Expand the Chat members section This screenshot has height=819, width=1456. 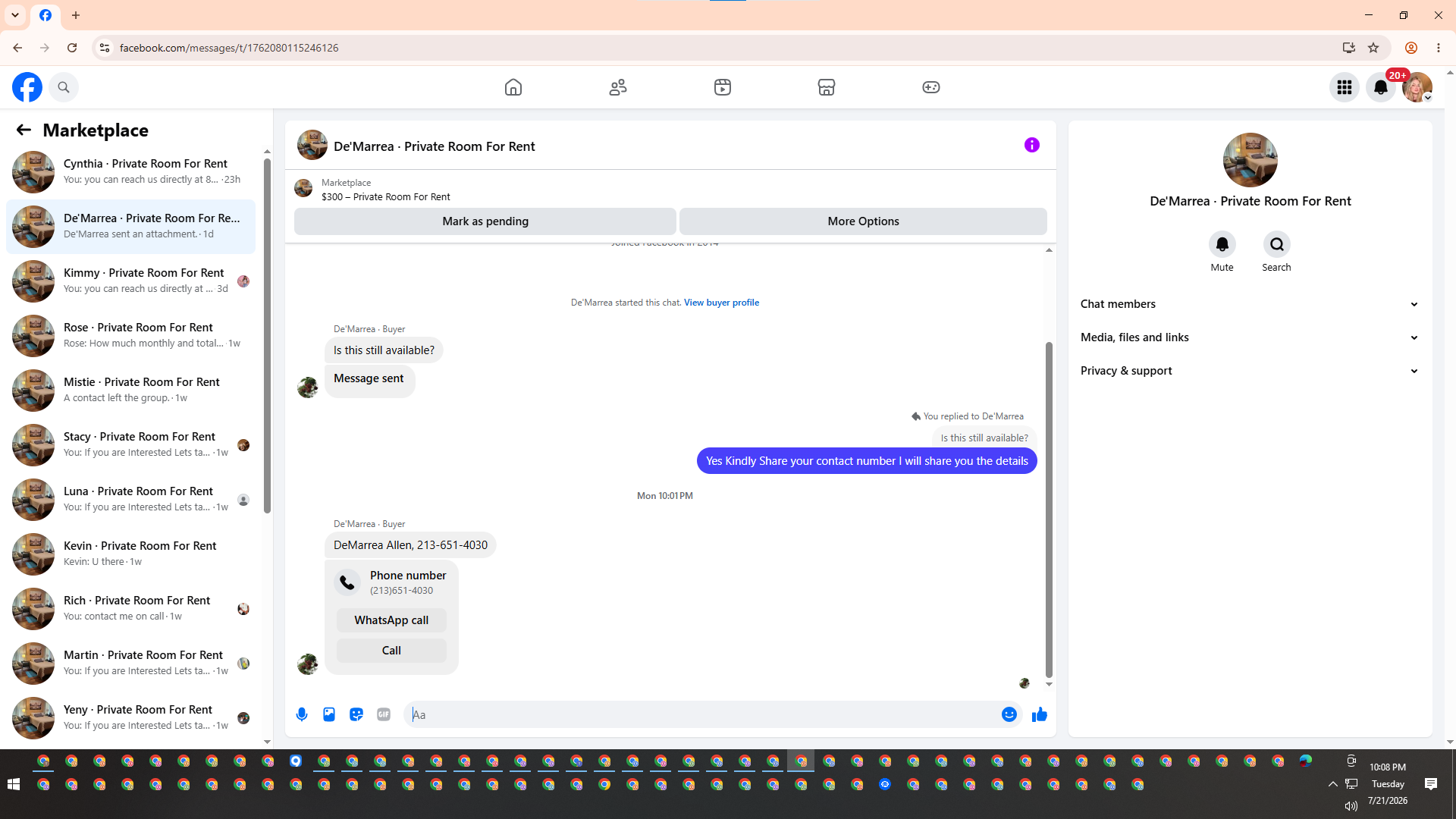pyautogui.click(x=1250, y=304)
